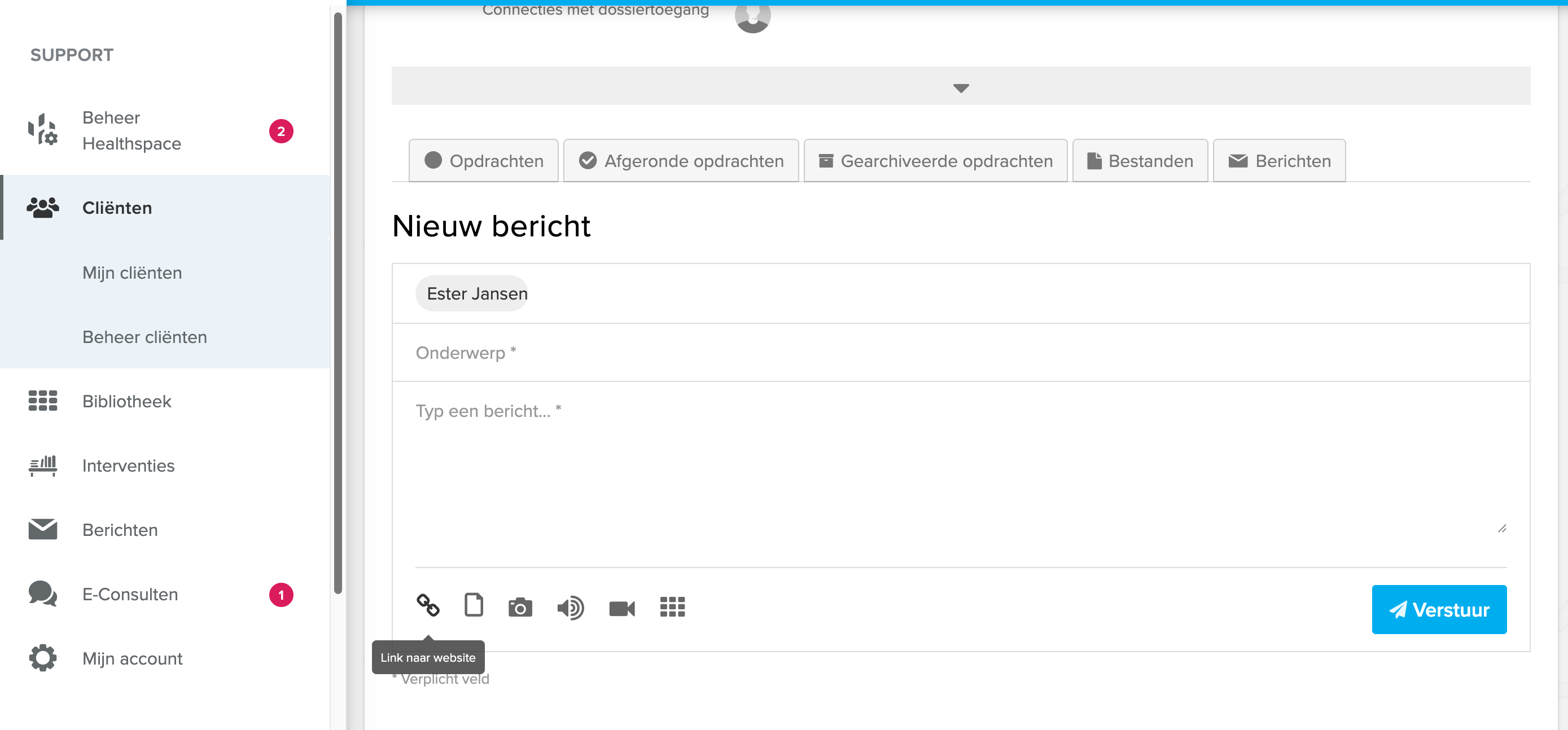Send the message with Verstuur button
1568x730 pixels.
1439,609
